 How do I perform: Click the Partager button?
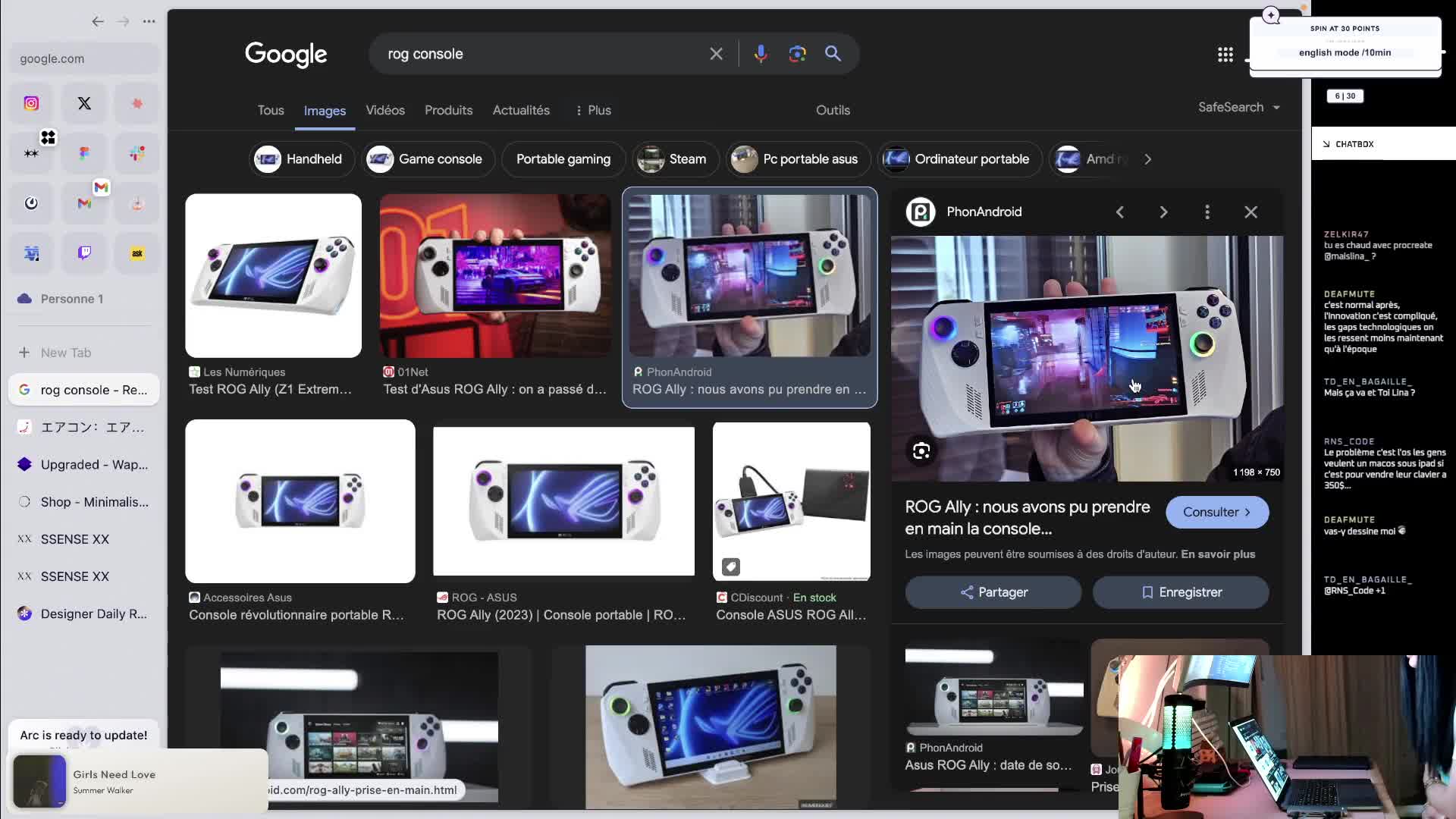[993, 592]
